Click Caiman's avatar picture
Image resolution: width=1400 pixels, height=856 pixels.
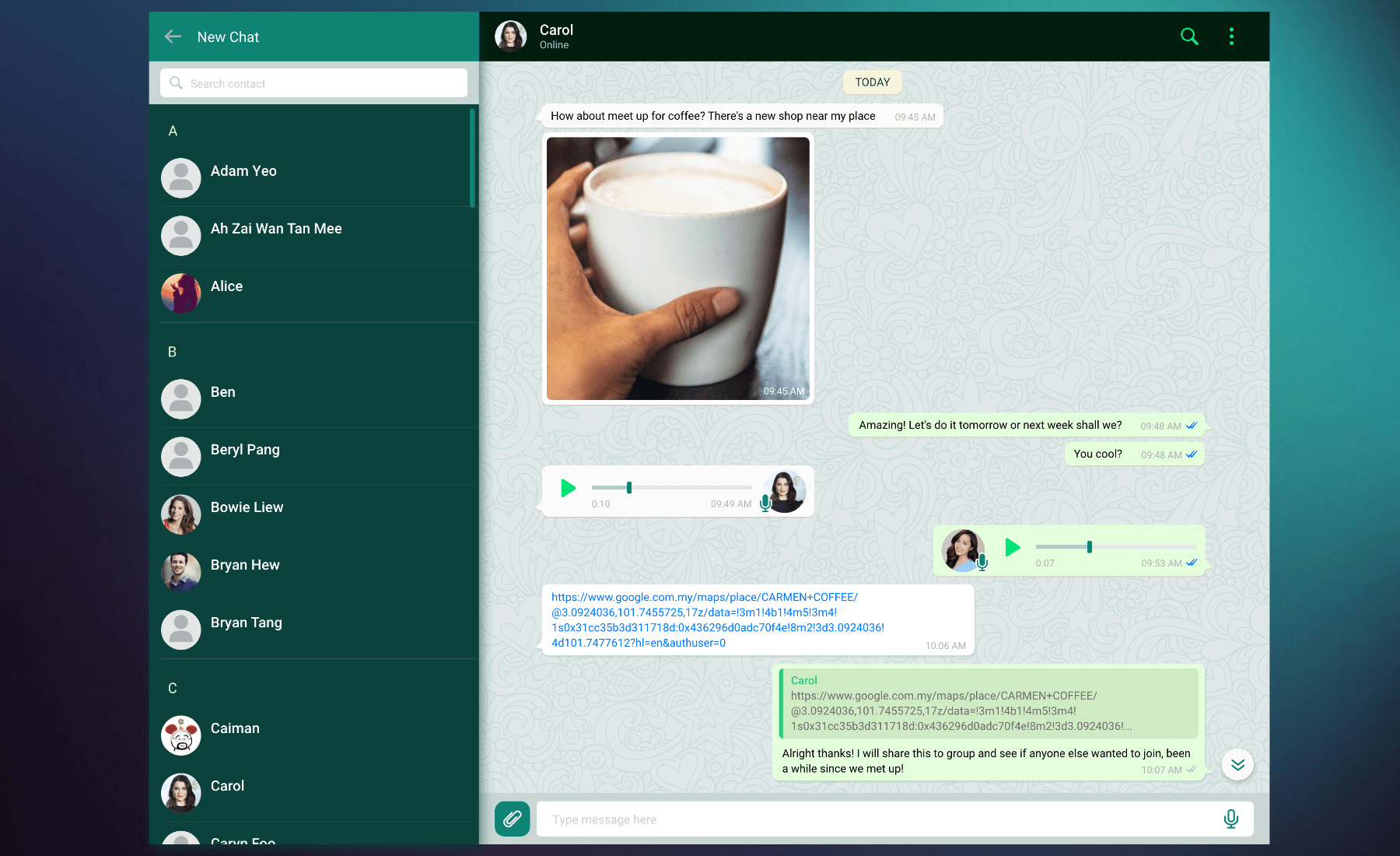point(181,735)
